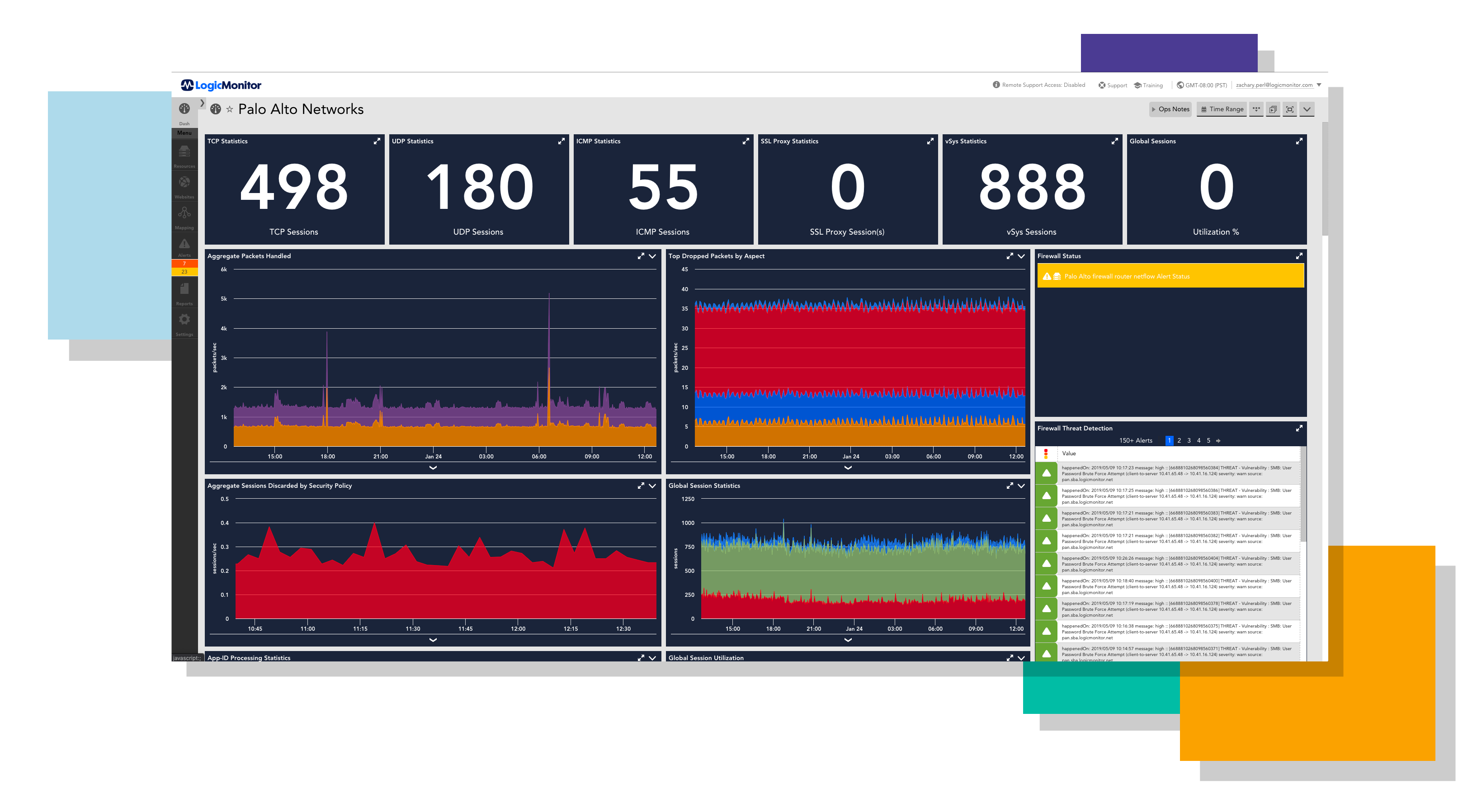Show legend below Aggregate Packets Handled graph
Image resolution: width=1477 pixels, height=812 pixels.
tap(433, 467)
